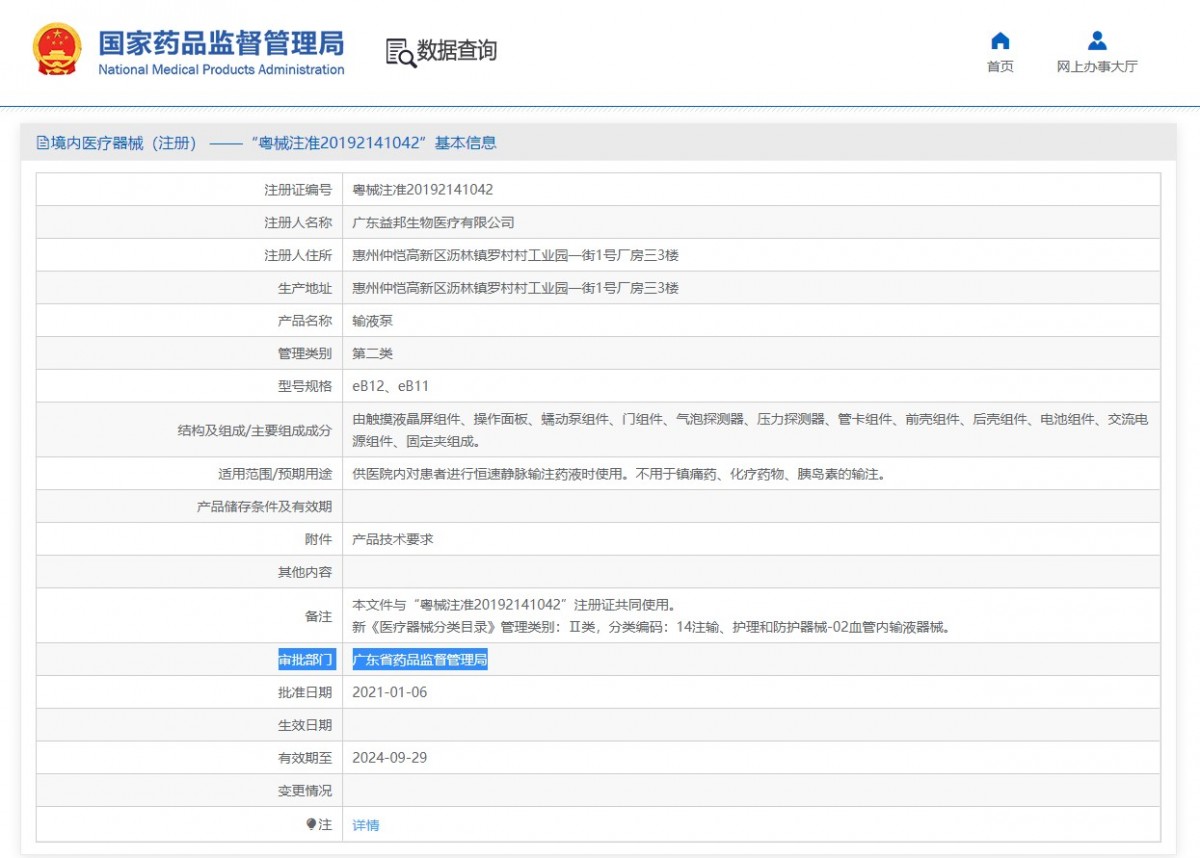Screen dimensions: 1200x858
Task: Select the 数据查询 heading text
Action: (x=457, y=51)
